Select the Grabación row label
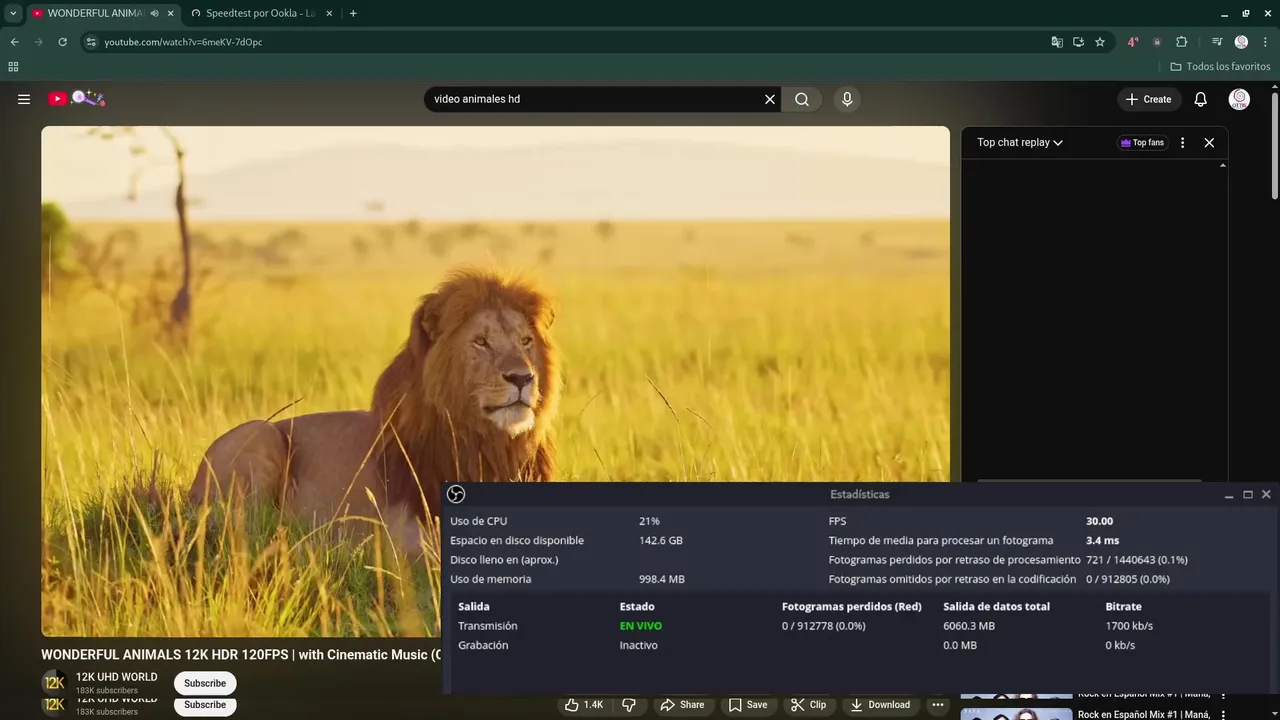Image resolution: width=1280 pixels, height=720 pixels. click(x=483, y=645)
